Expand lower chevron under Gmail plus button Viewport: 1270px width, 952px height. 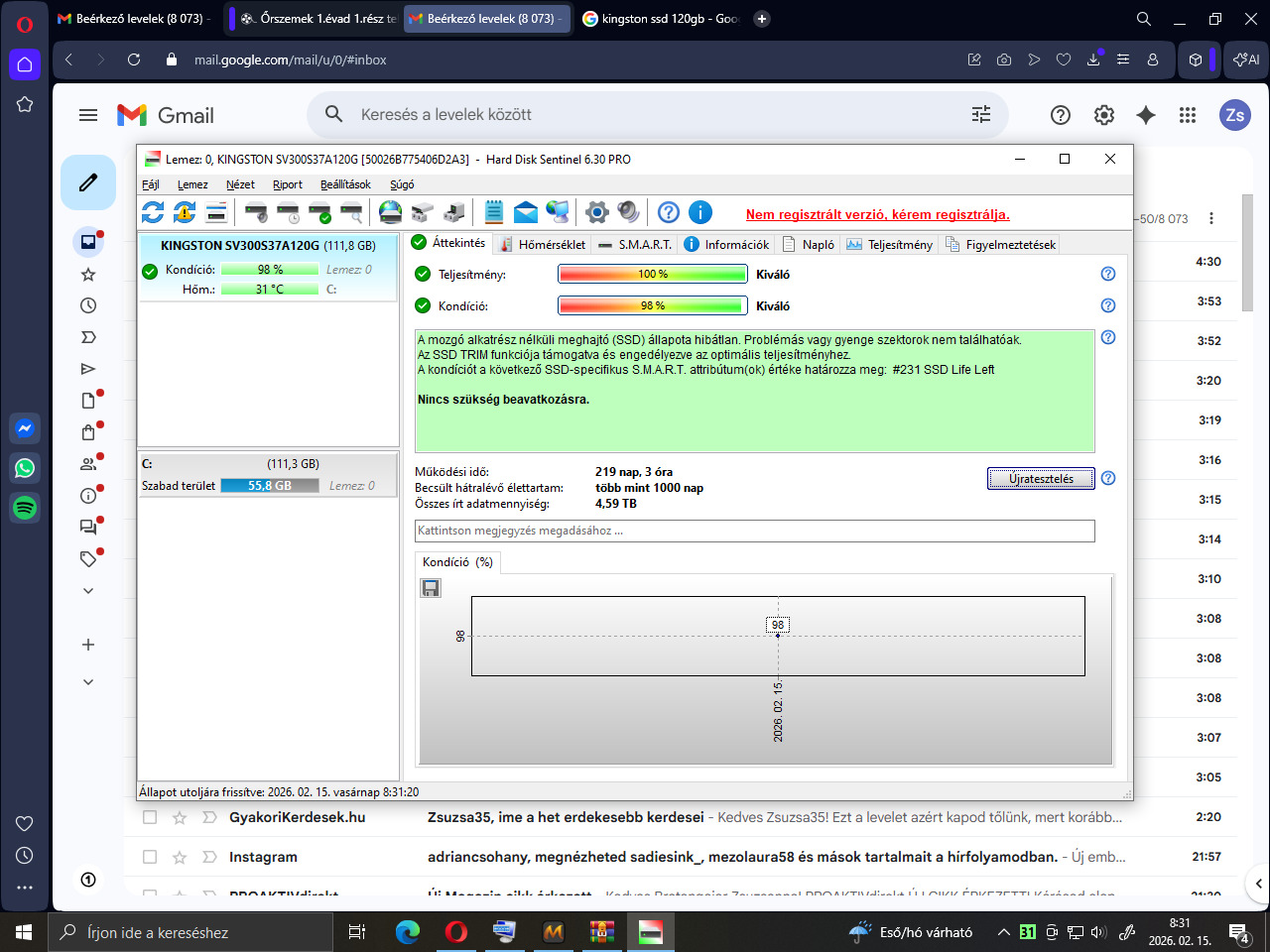click(88, 682)
